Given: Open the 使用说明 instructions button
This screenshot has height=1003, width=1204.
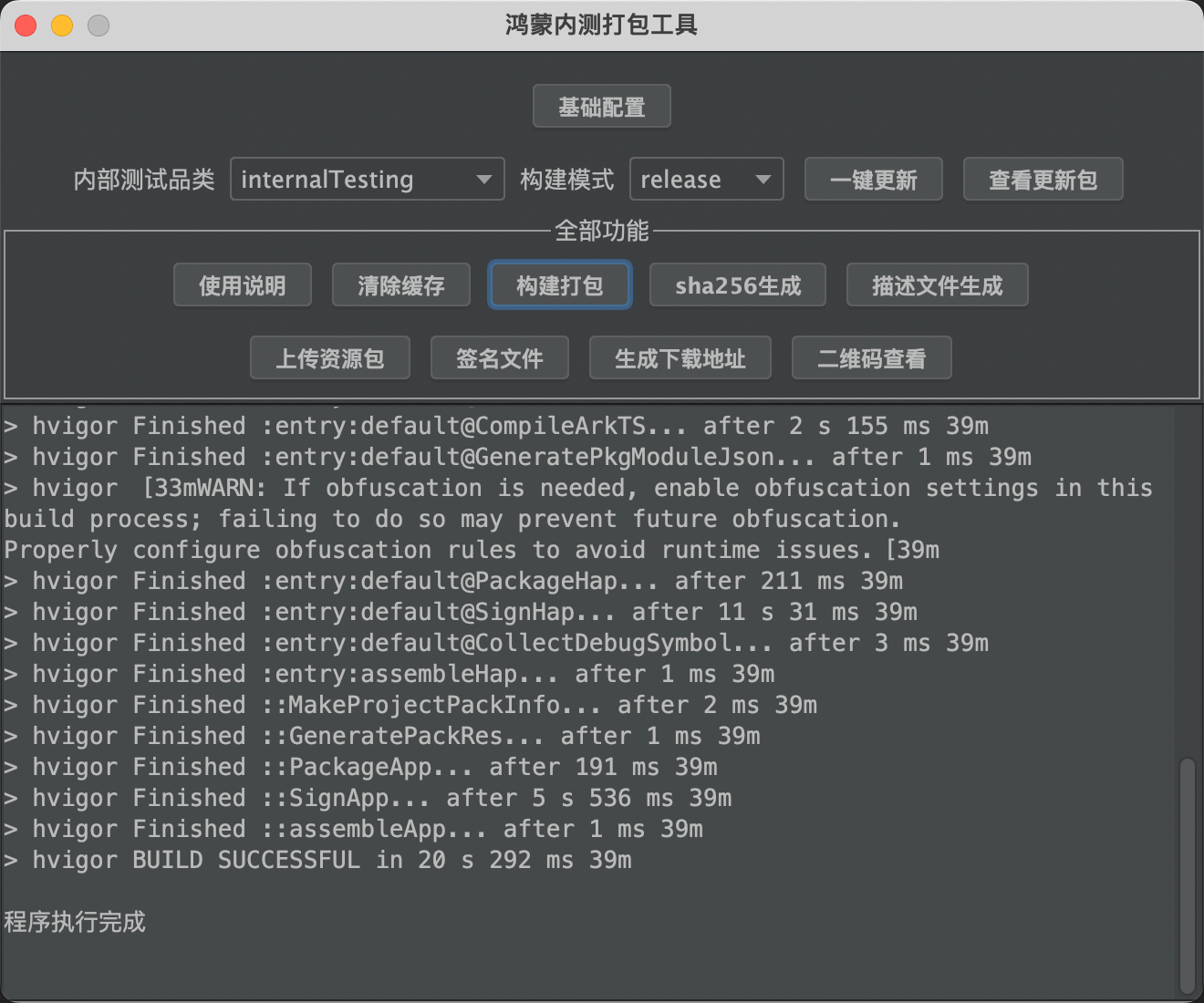Looking at the screenshot, I should click(243, 285).
